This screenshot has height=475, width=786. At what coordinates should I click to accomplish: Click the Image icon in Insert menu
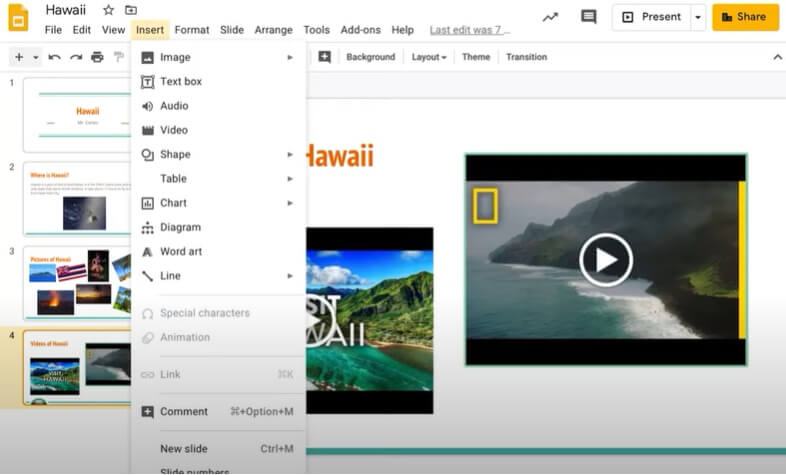pyautogui.click(x=147, y=58)
